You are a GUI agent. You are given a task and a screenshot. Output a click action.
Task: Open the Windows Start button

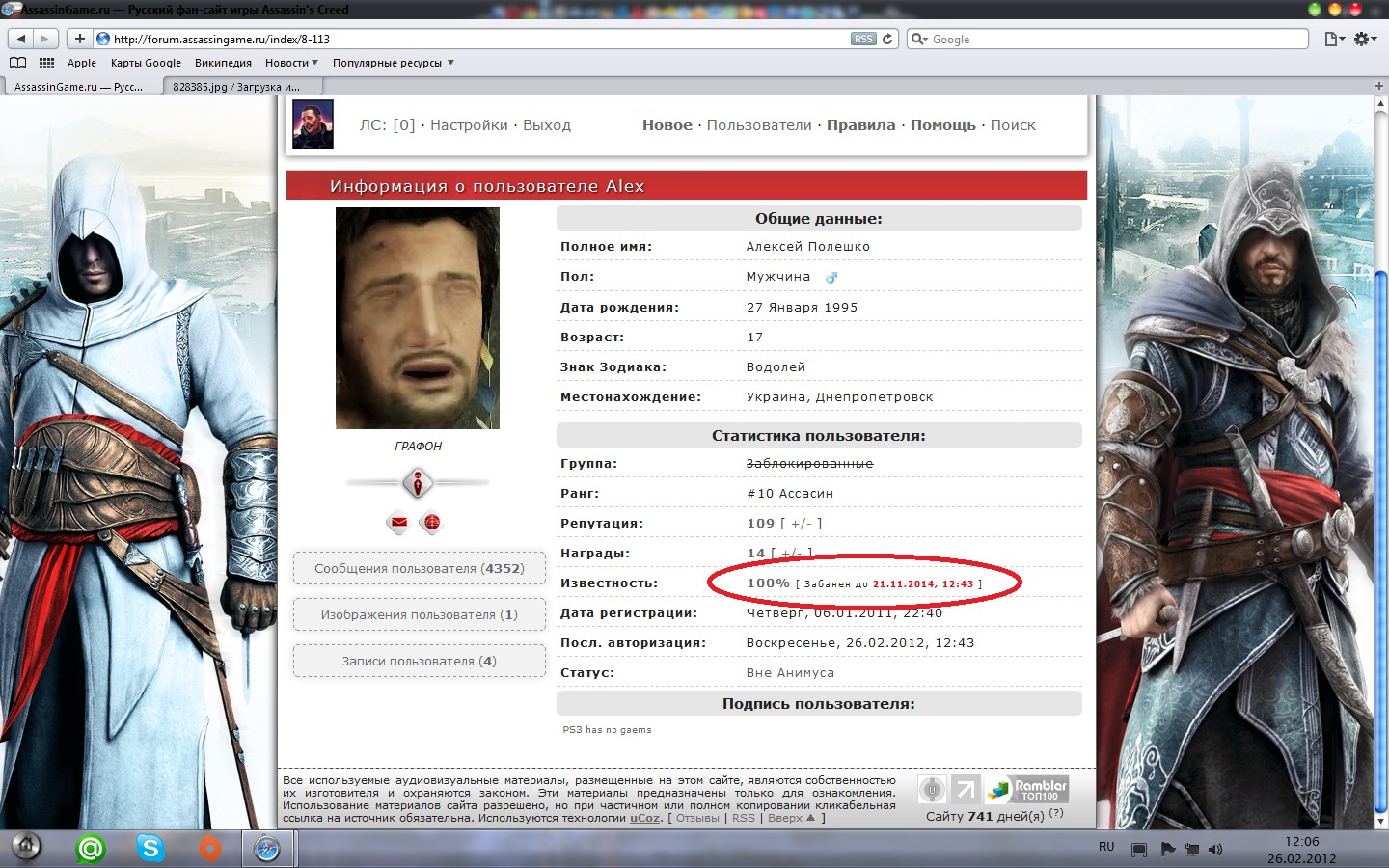[x=26, y=848]
